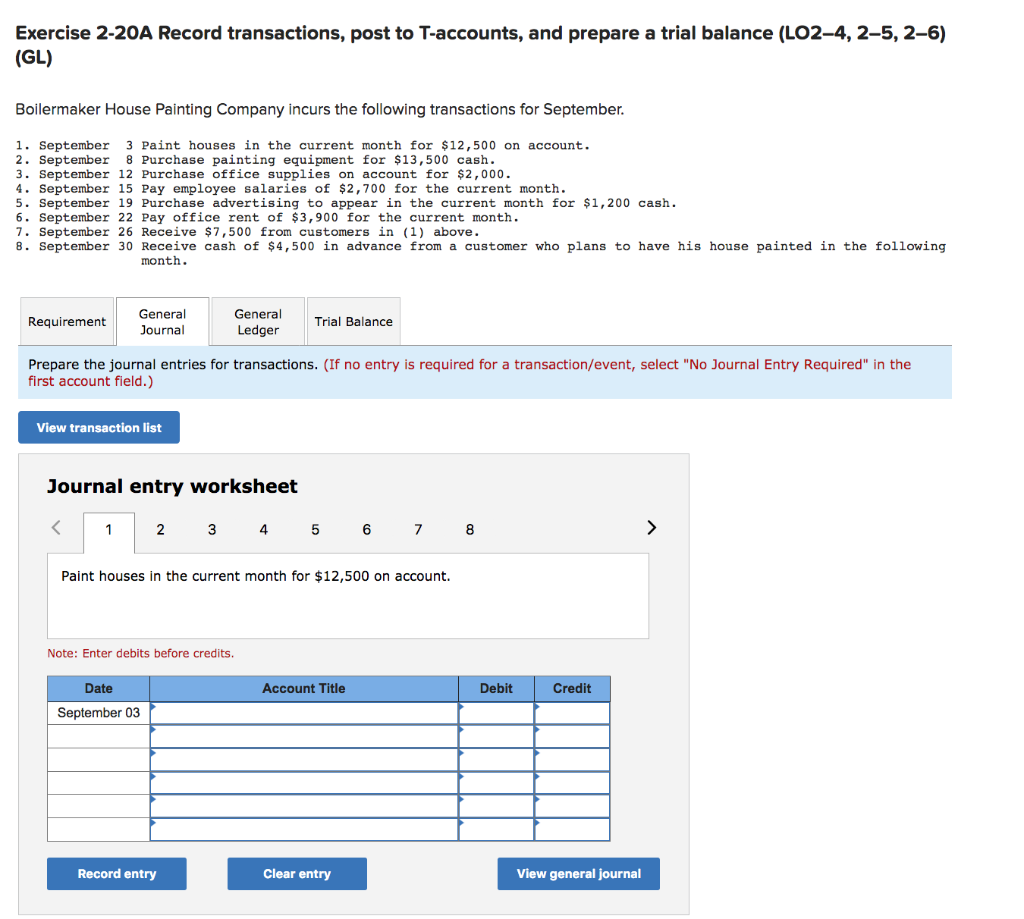Image resolution: width=1024 pixels, height=919 pixels.
Task: Click the left chevron arrow
Action: (x=55, y=527)
